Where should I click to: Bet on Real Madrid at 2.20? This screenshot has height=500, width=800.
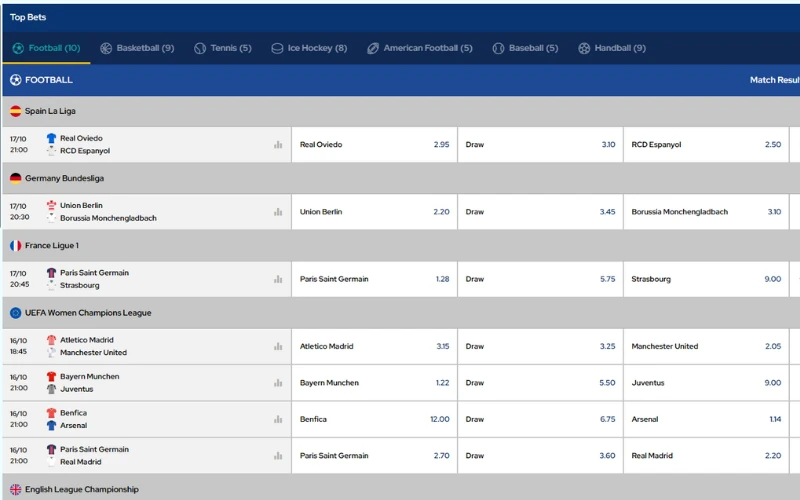tap(706, 456)
